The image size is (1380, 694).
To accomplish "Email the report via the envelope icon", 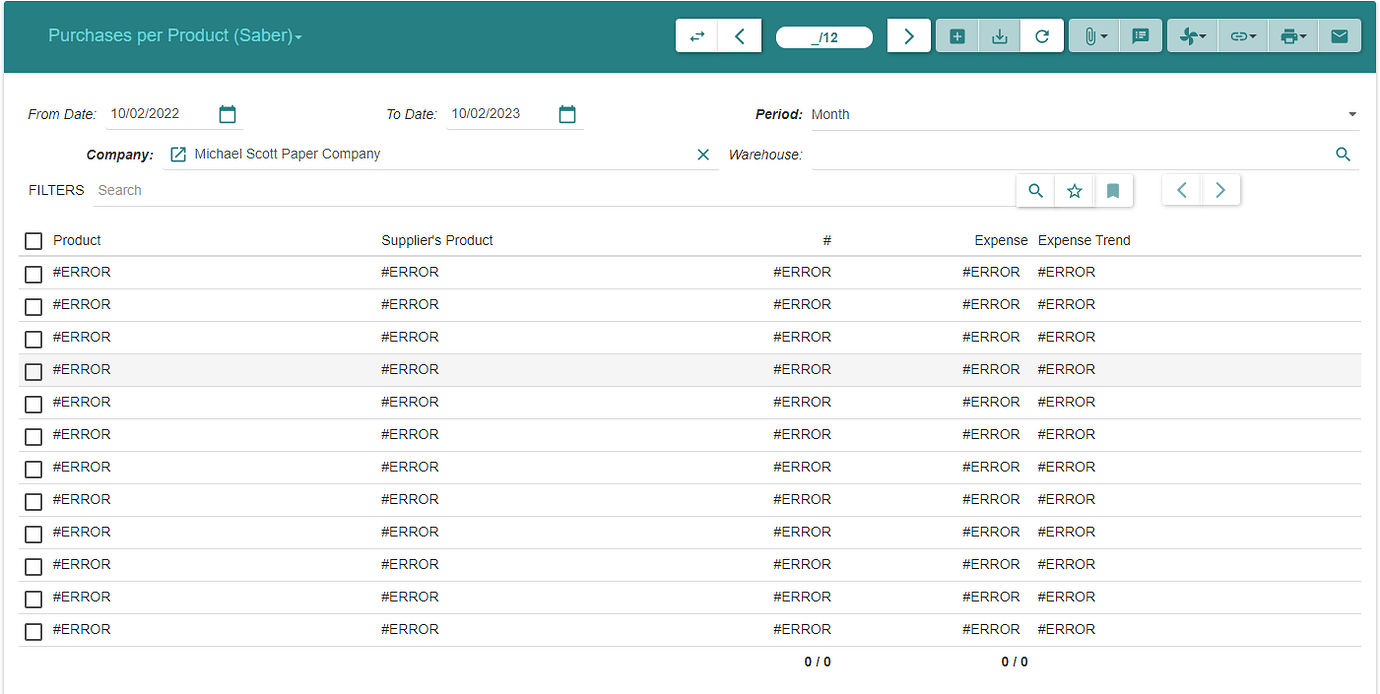I will [x=1339, y=35].
